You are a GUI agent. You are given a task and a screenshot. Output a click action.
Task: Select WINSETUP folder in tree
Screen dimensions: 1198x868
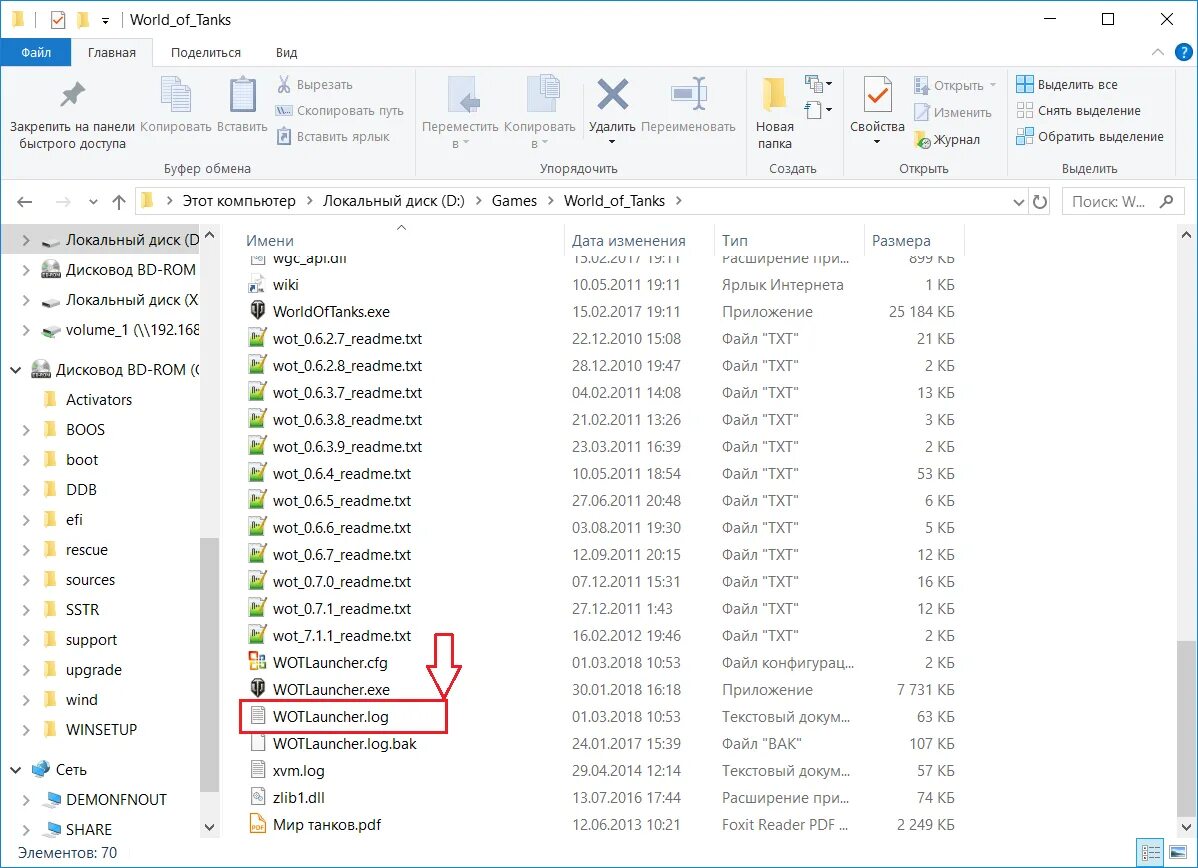[x=101, y=730]
